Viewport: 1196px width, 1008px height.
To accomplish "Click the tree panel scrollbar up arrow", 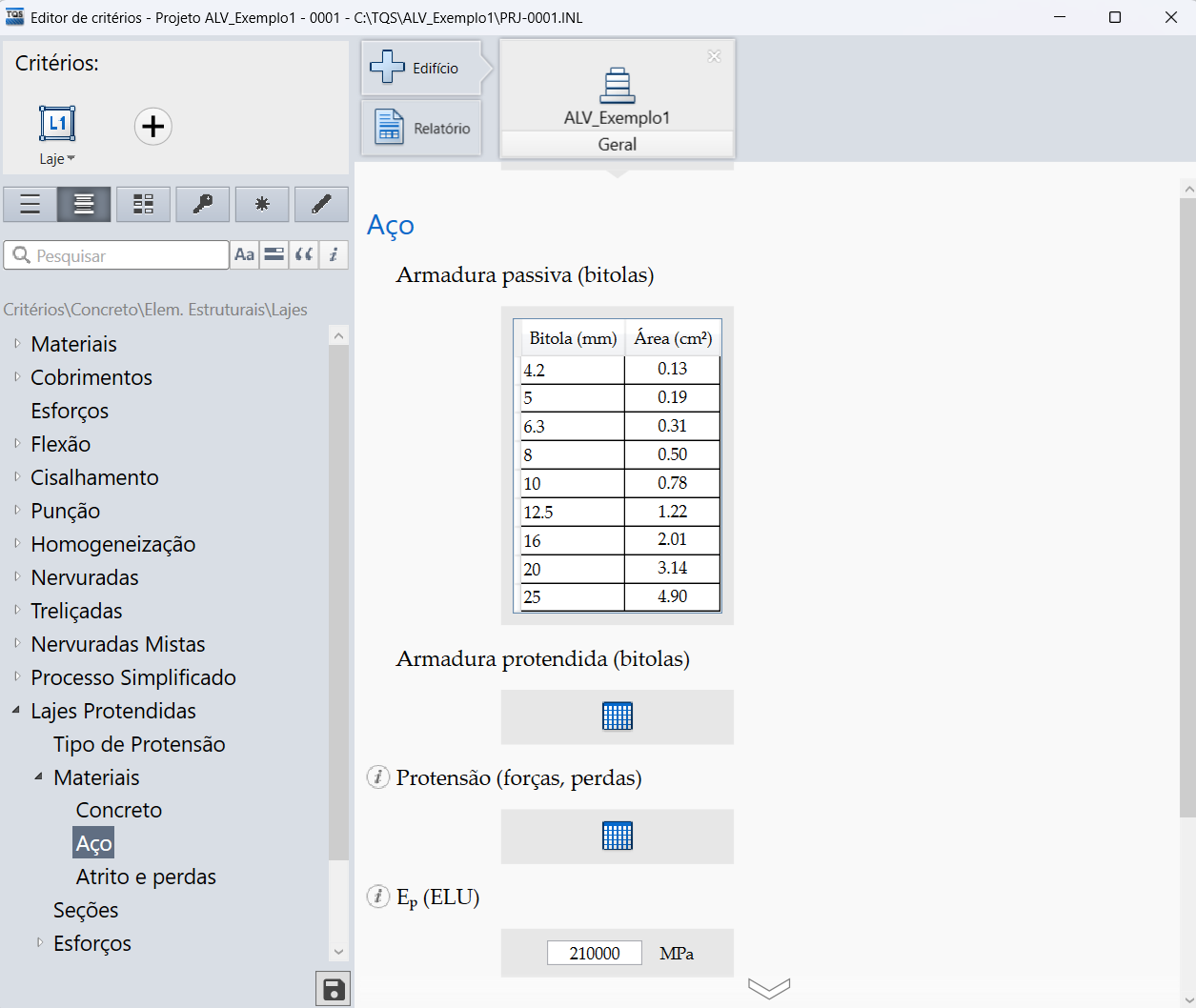I will click(x=338, y=335).
